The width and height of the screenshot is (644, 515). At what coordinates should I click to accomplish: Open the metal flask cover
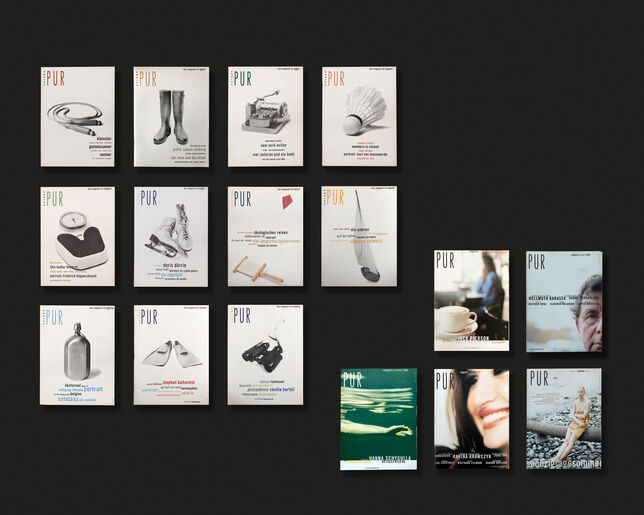[77, 355]
